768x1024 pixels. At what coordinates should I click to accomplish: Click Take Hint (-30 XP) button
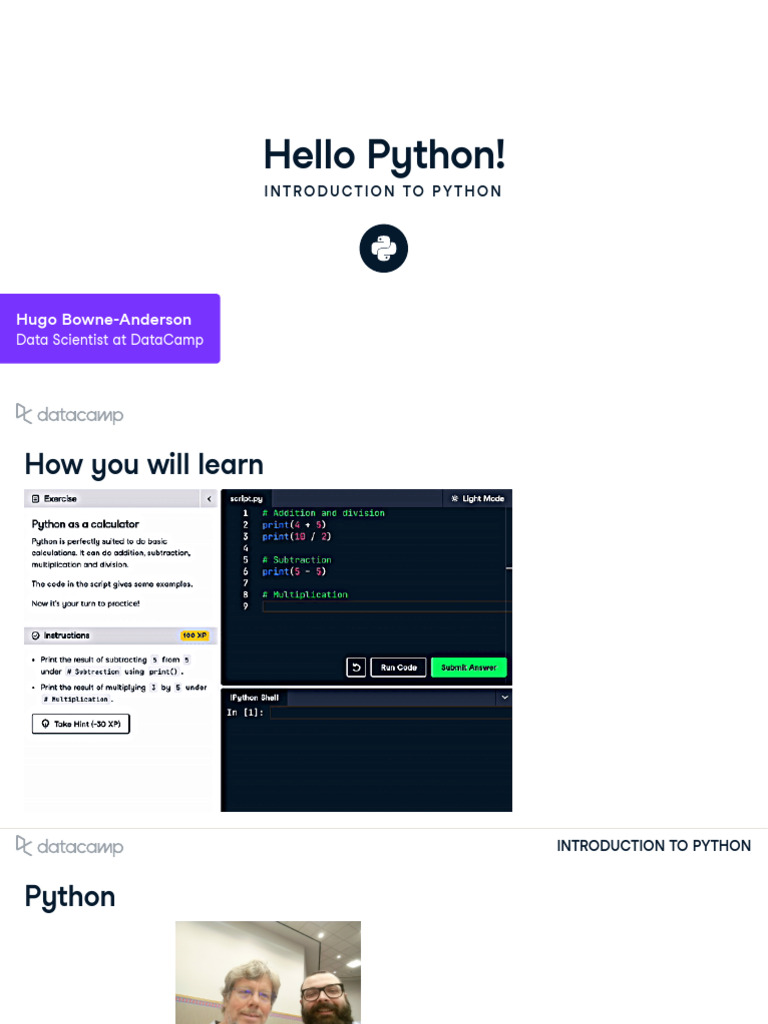click(x=81, y=724)
